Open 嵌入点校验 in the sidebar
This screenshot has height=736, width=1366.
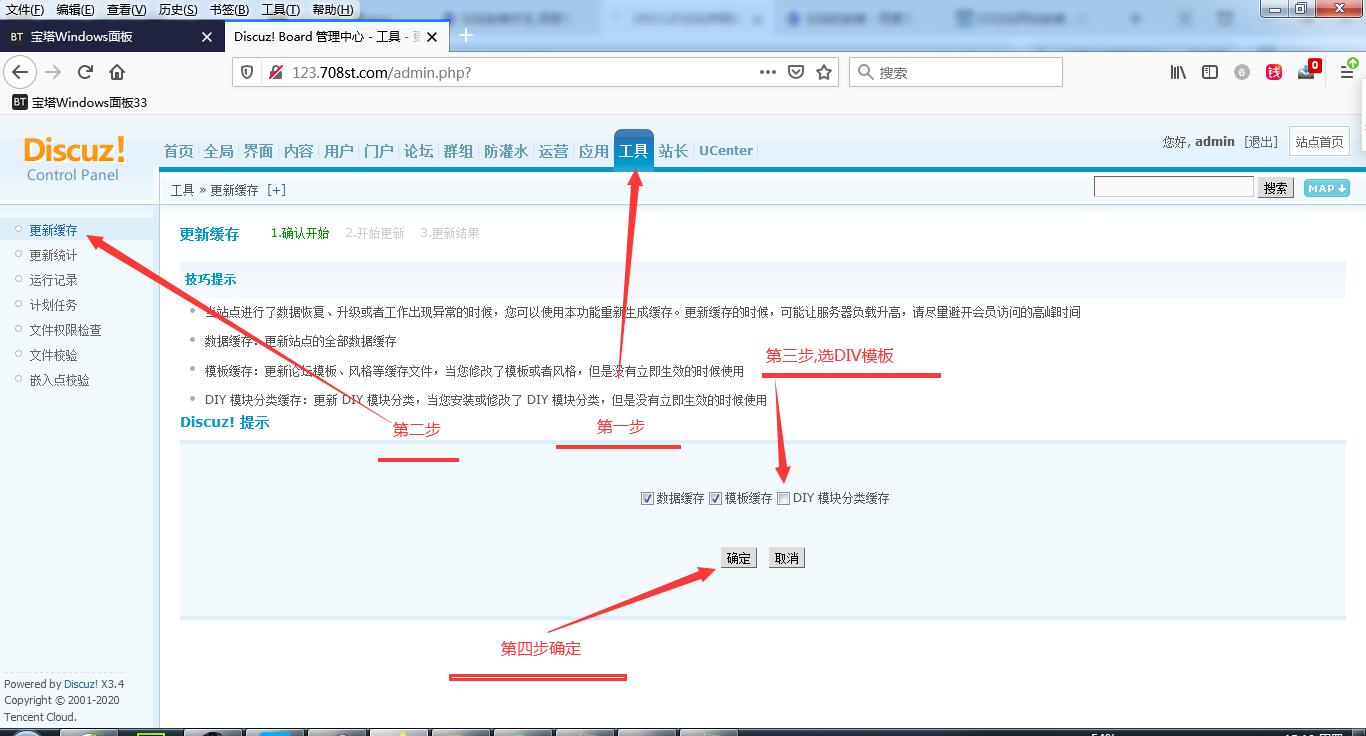[x=59, y=380]
